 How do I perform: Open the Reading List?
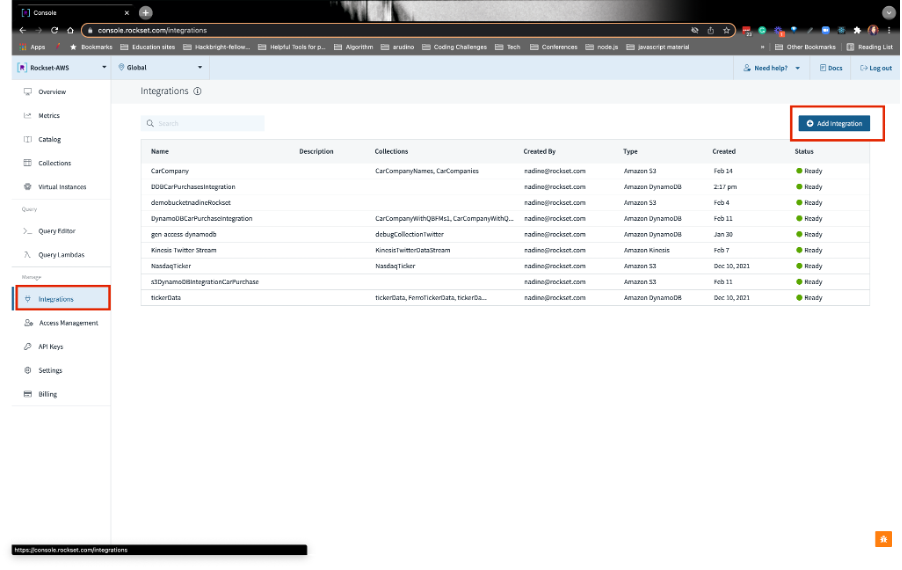click(870, 47)
